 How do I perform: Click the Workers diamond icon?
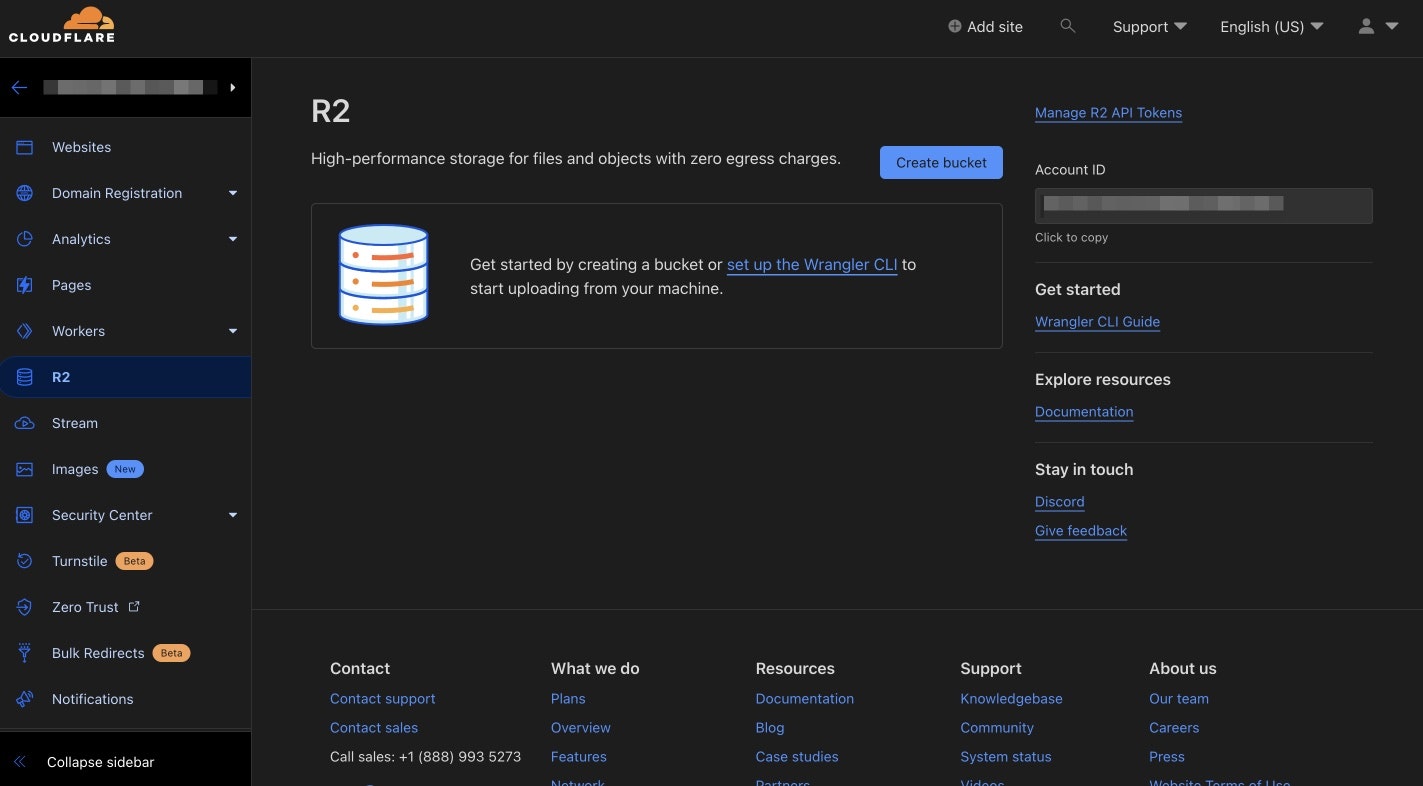(x=25, y=331)
